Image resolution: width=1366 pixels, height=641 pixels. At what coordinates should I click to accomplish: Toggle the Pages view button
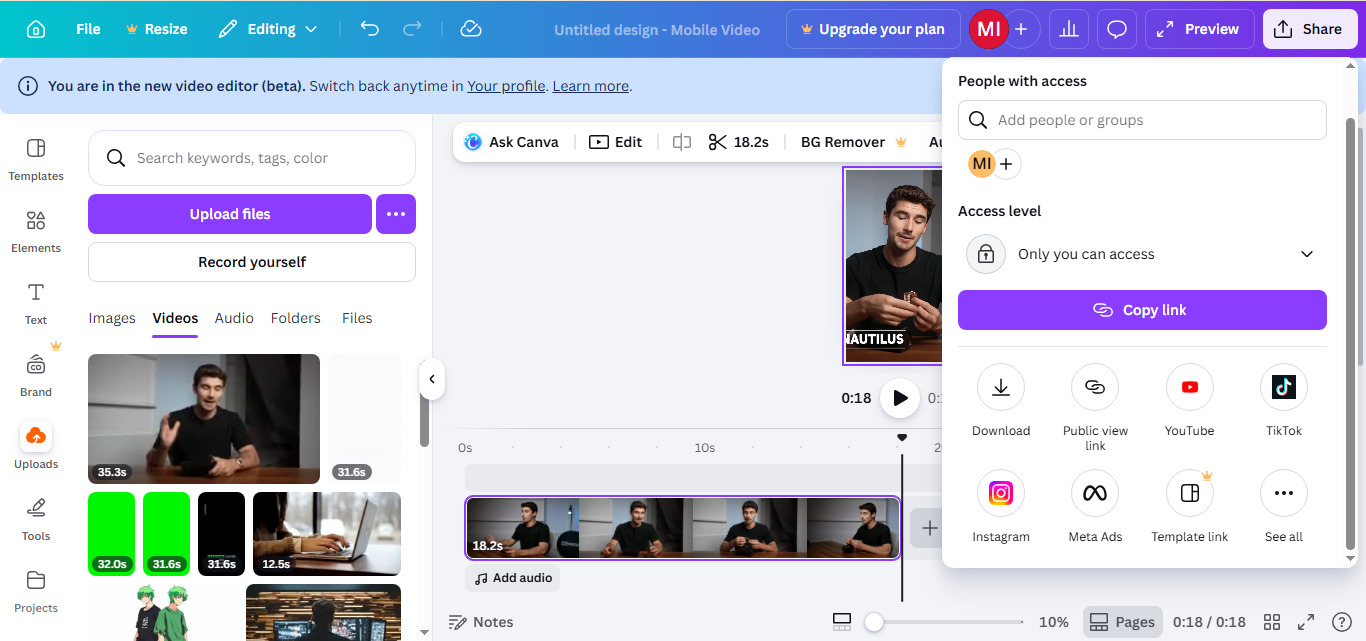click(1122, 622)
